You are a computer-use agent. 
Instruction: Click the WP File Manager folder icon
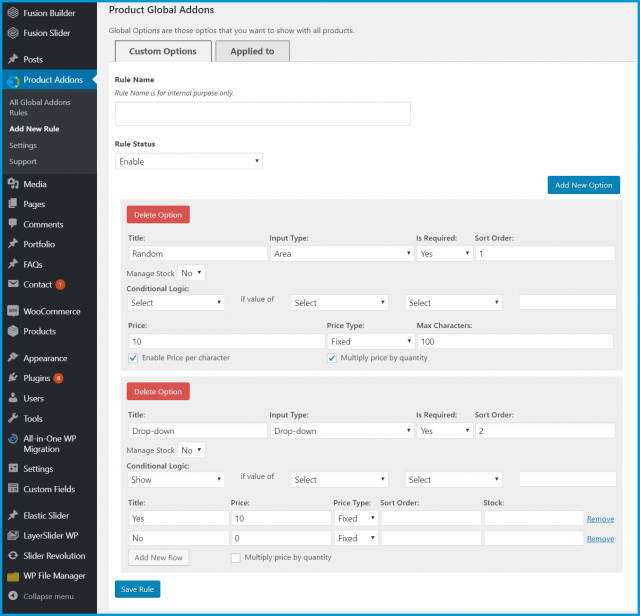12,576
